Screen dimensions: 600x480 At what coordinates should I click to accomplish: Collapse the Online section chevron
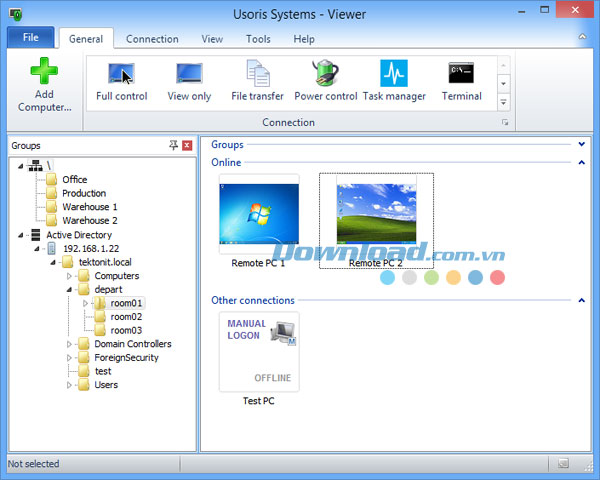click(582, 162)
